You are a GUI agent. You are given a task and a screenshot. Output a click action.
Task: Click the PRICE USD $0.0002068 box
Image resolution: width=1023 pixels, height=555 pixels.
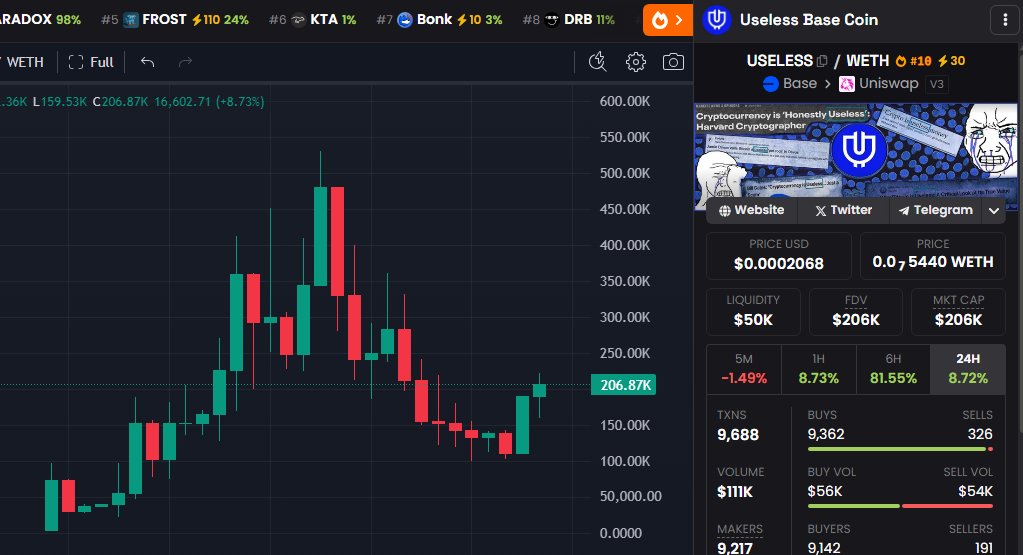point(778,256)
